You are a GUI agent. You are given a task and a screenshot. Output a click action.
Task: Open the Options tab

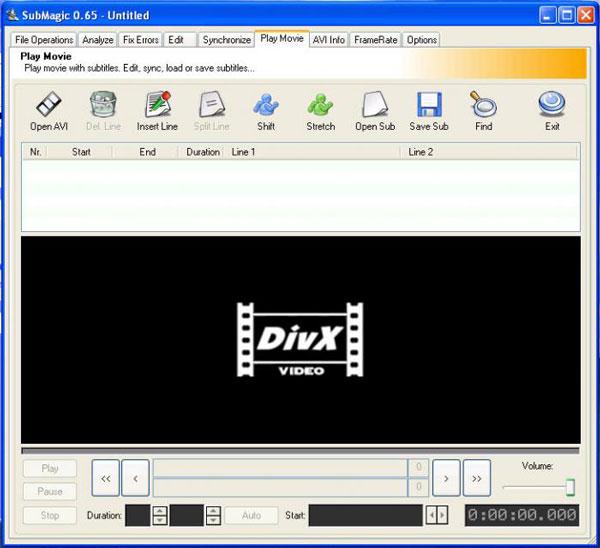pyautogui.click(x=421, y=40)
